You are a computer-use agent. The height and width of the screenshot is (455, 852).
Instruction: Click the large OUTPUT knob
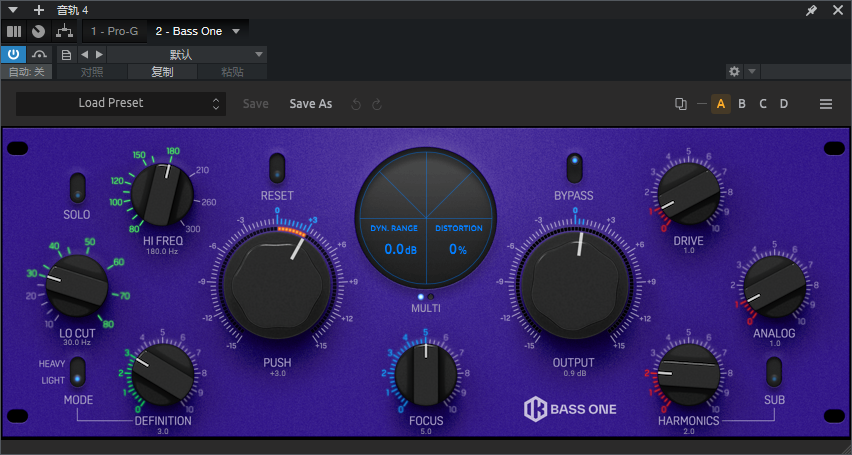(x=574, y=284)
